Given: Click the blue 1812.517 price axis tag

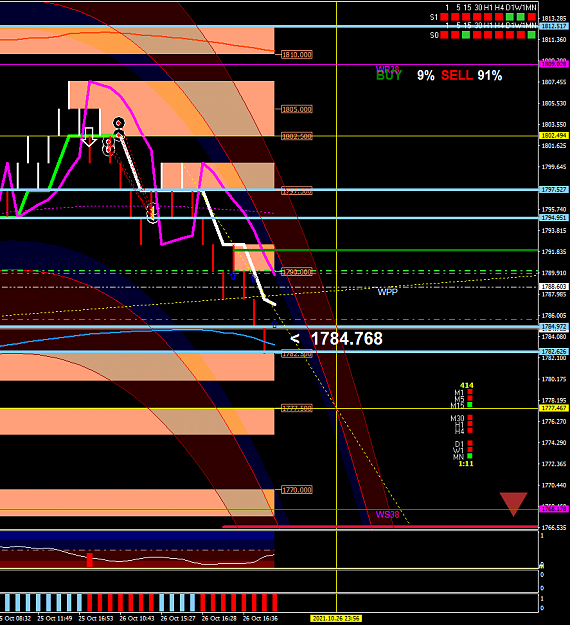Looking at the screenshot, I should coord(554,26).
